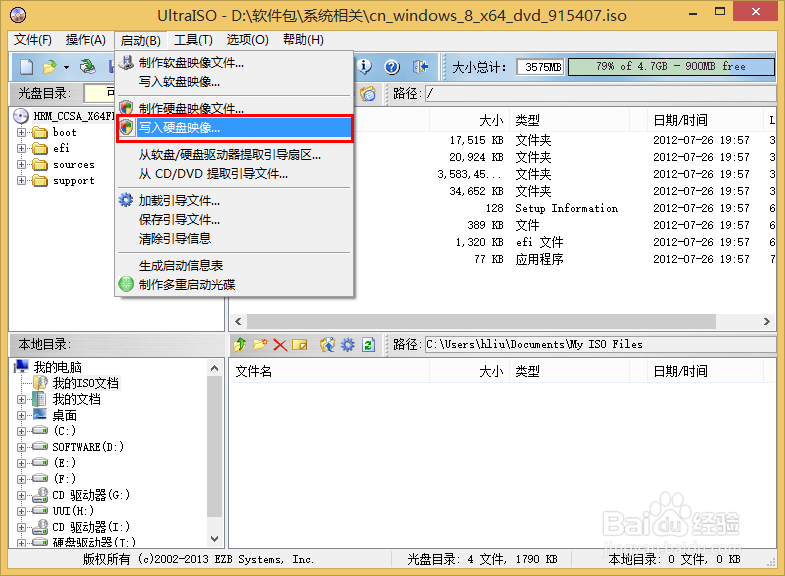Image resolution: width=785 pixels, height=576 pixels.
Task: Click the Exit door icon in toolbar
Action: click(420, 67)
